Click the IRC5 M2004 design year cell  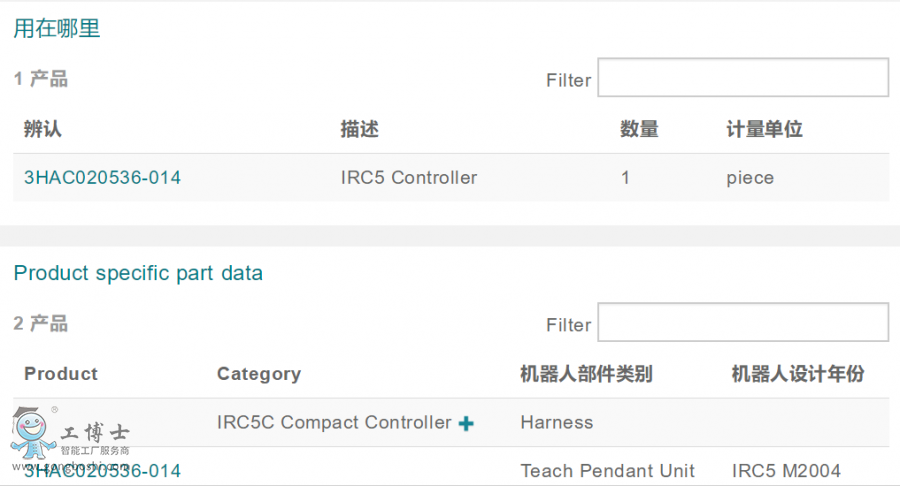pyautogui.click(x=786, y=471)
